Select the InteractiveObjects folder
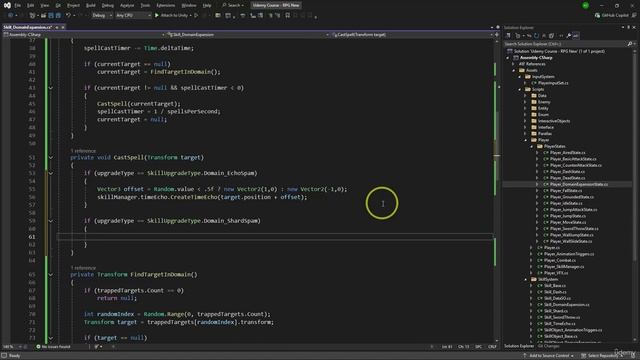Viewport: 640px width, 360px height. [553, 121]
